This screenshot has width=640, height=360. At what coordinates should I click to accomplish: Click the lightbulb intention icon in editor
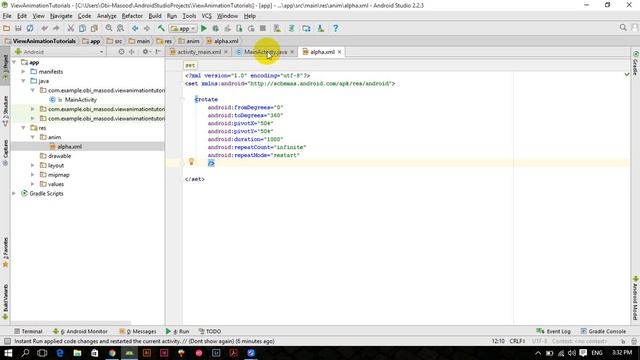[191, 162]
